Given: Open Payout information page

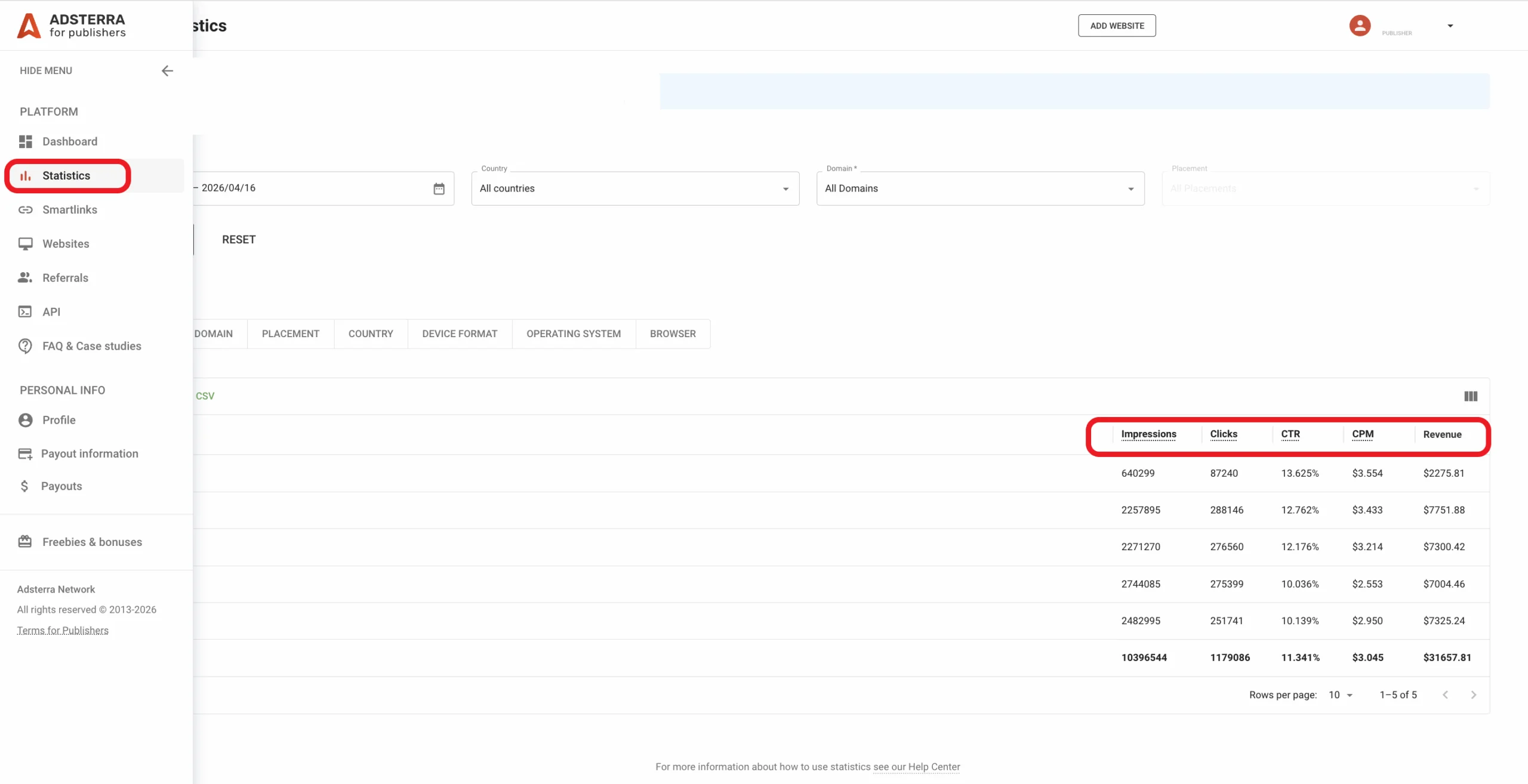Looking at the screenshot, I should (90, 453).
